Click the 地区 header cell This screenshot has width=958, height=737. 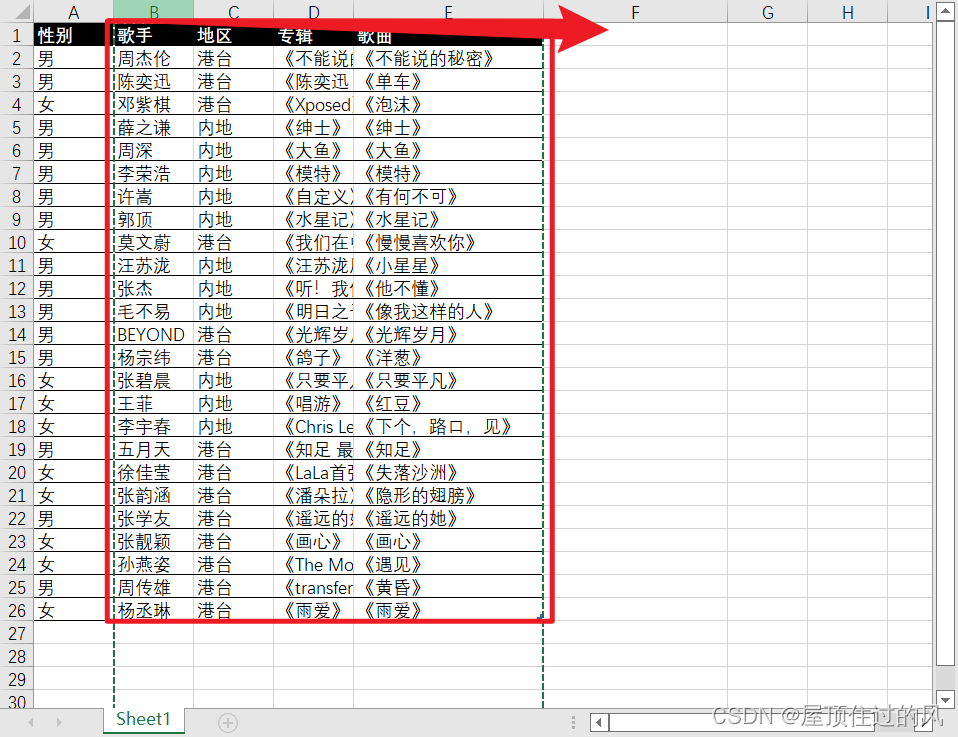coord(233,35)
